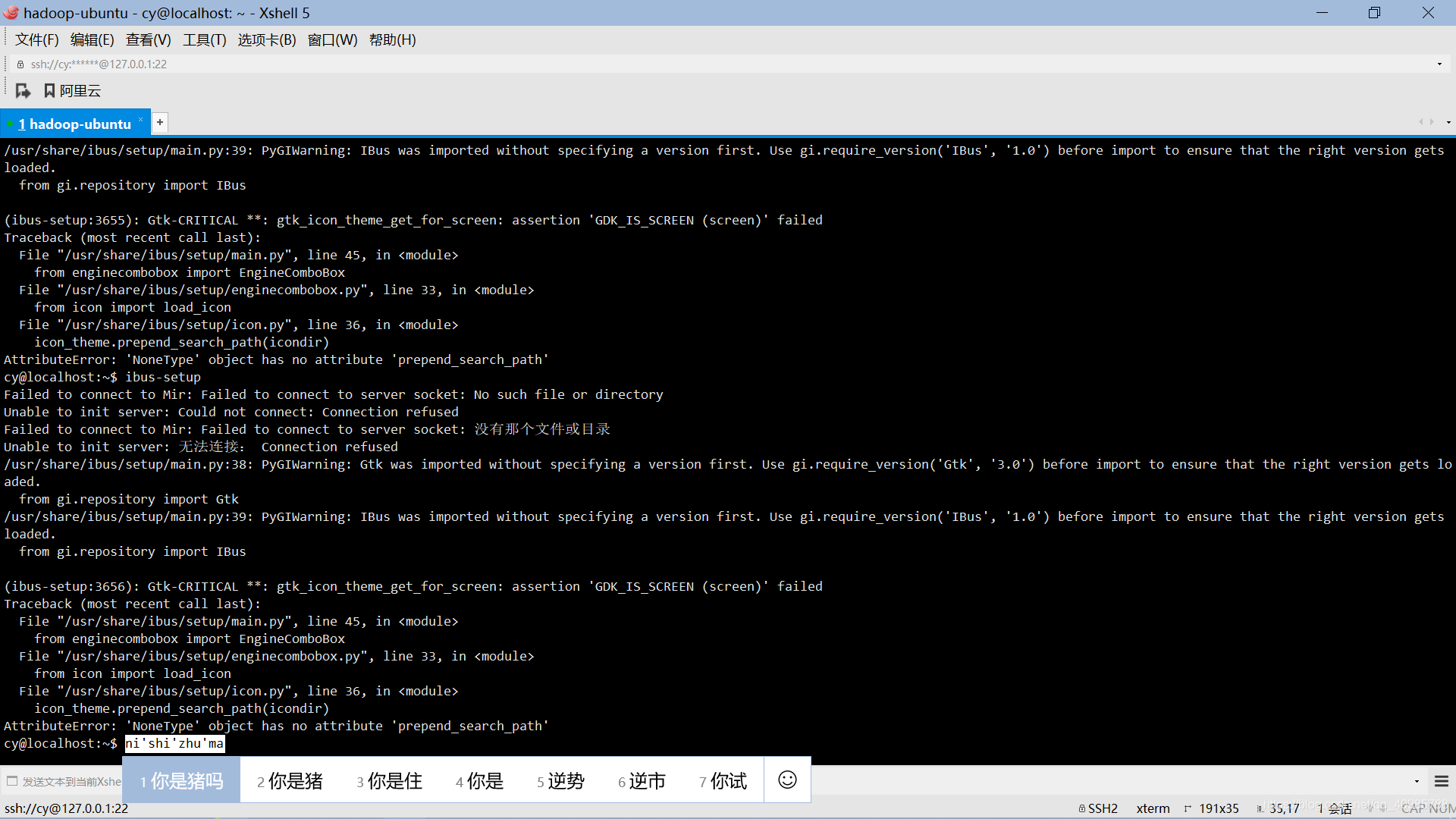
Task: Choose IME candidate 6 逆市
Action: (x=642, y=781)
